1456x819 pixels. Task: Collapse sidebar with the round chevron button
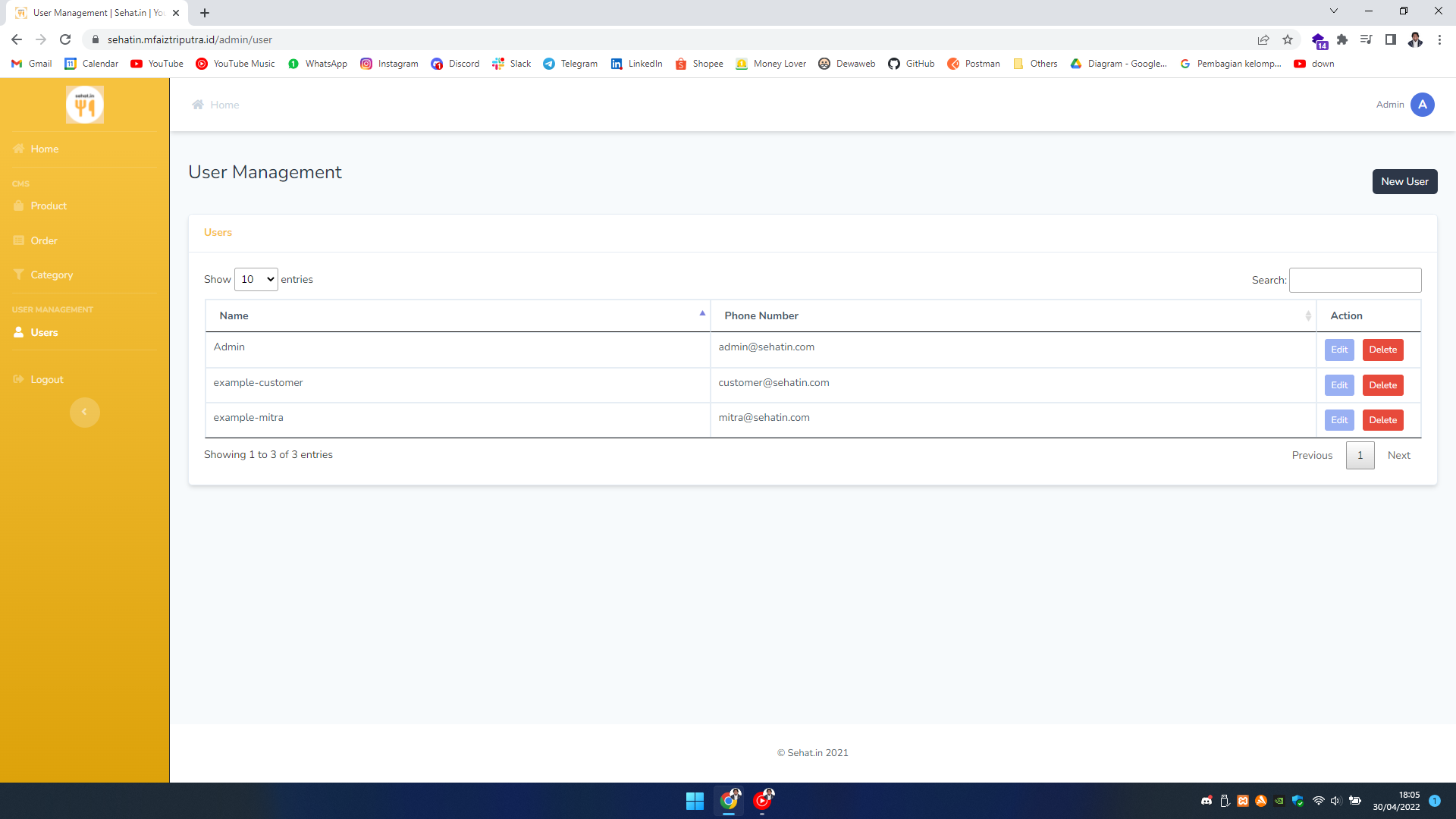pos(84,412)
